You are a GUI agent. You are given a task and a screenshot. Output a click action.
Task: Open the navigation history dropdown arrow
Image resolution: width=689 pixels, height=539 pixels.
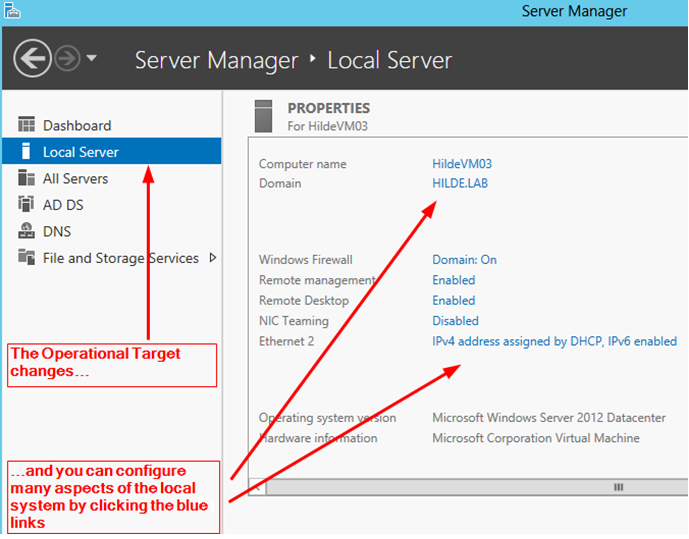coord(91,58)
